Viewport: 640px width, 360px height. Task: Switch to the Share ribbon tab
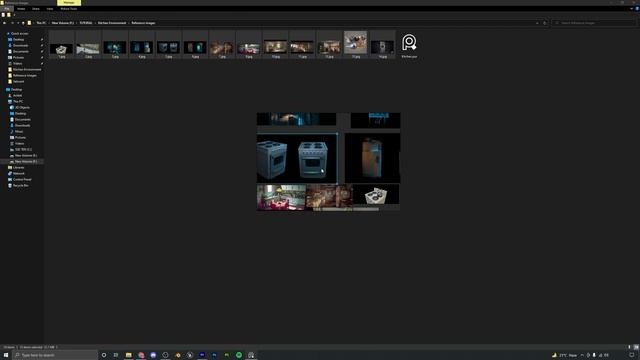click(36, 9)
